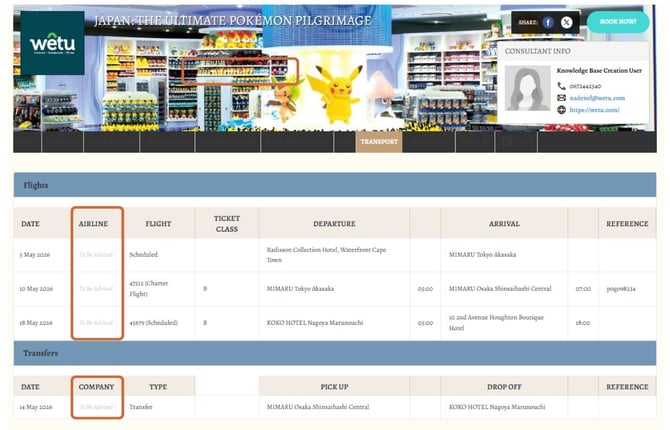
Task: Click To Be Advised airline for 10 May
Action: 96,289
